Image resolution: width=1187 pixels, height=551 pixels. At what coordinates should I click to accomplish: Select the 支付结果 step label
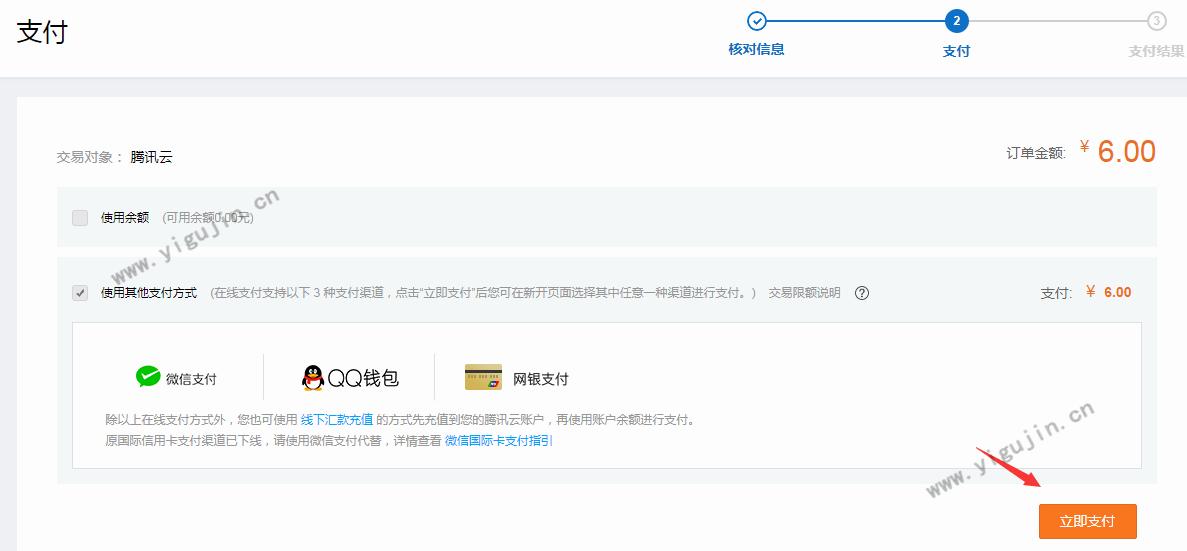tap(1156, 51)
